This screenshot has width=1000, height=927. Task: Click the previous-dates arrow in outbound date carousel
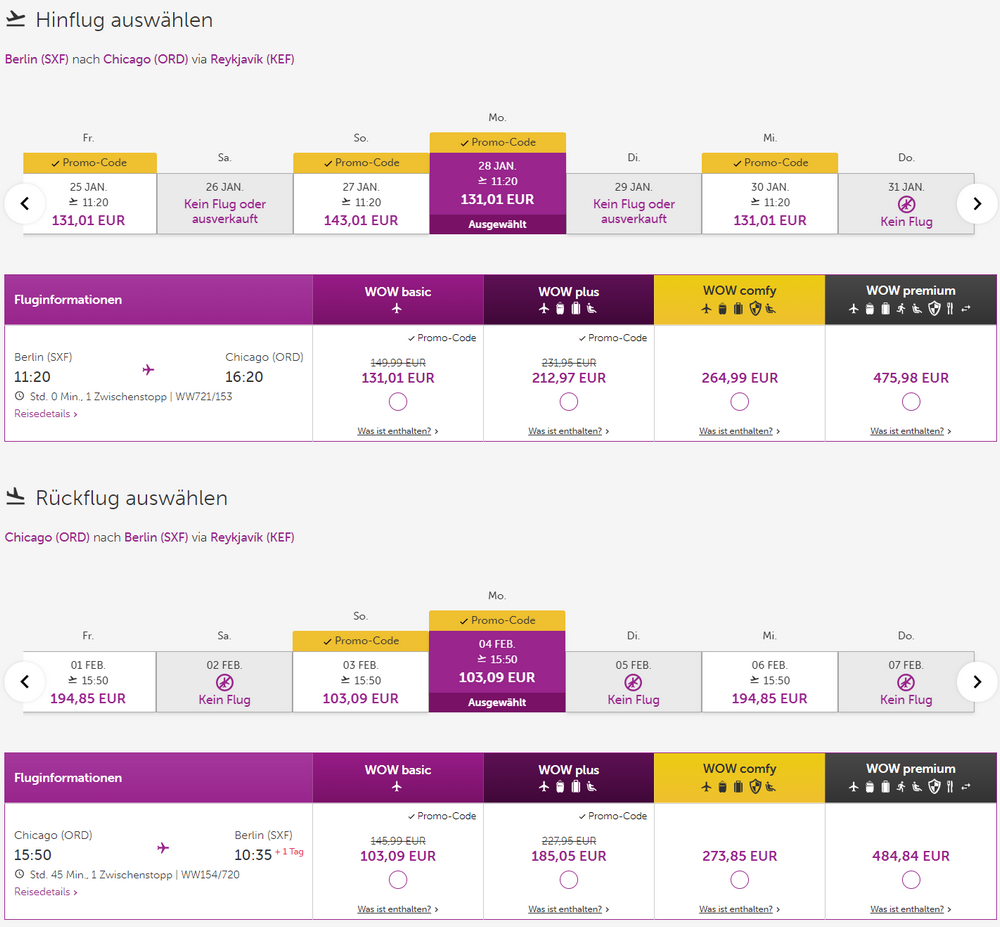[x=25, y=204]
